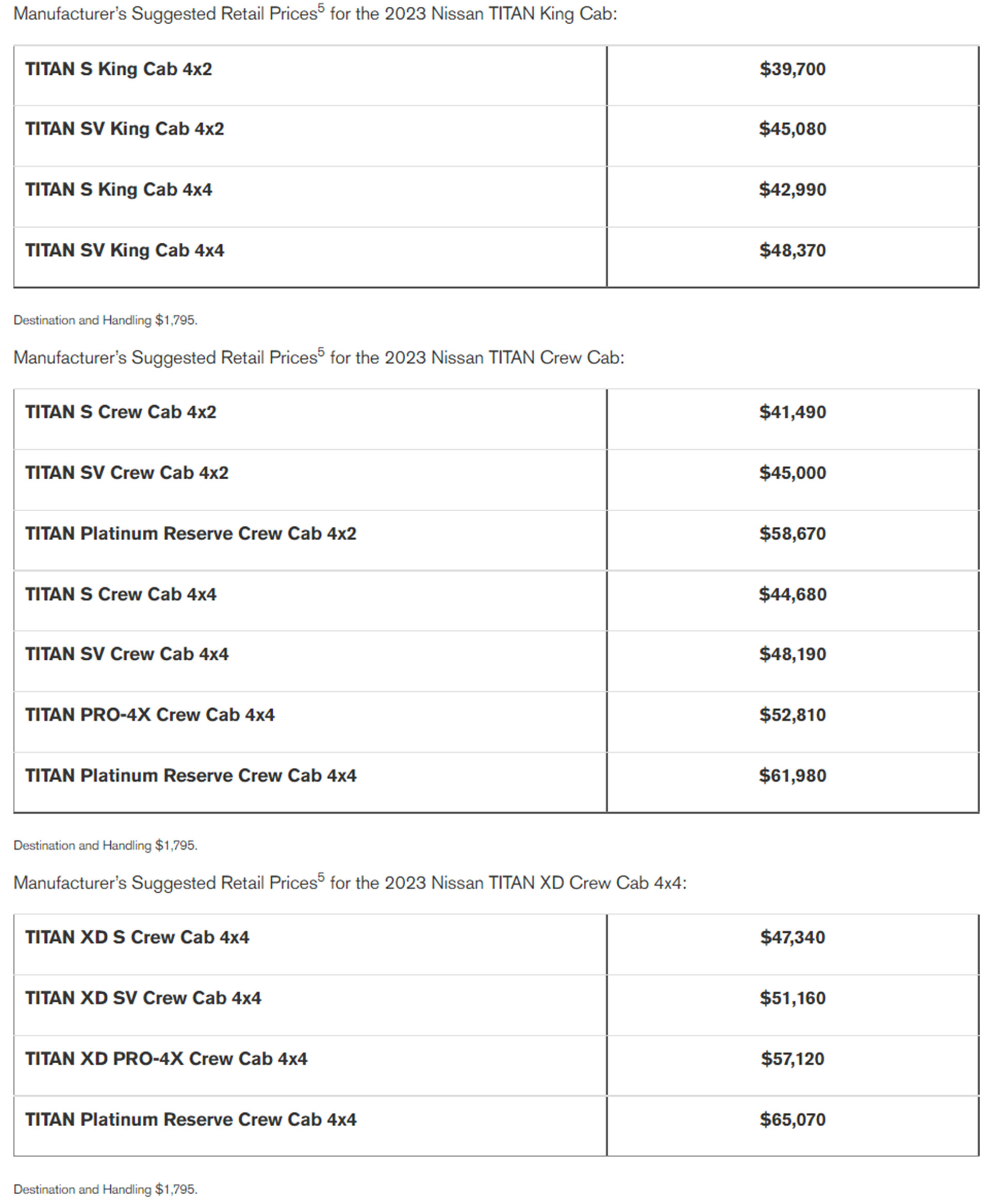Select TITAN SV King Cab 4x4 model name
This screenshot has width=990, height=1204.
coord(124,250)
